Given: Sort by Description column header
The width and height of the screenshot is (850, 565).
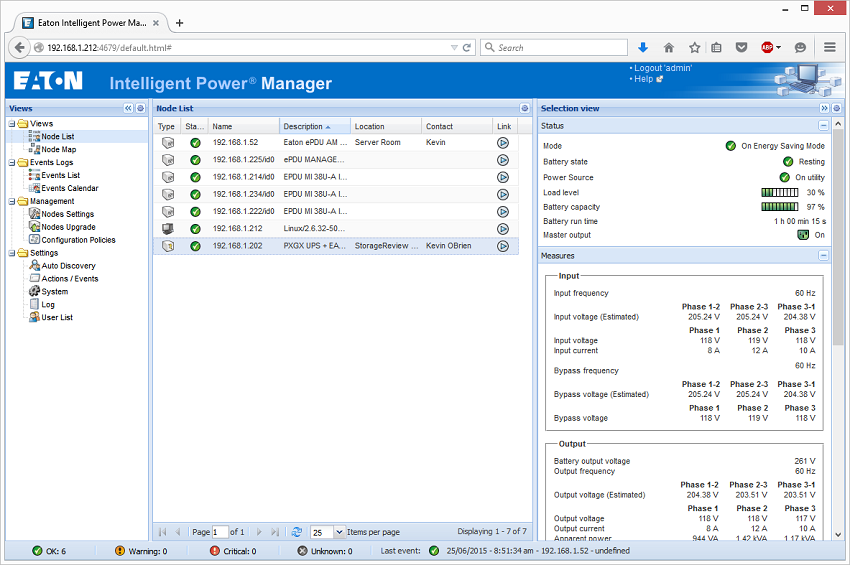Looking at the screenshot, I should tap(314, 126).
